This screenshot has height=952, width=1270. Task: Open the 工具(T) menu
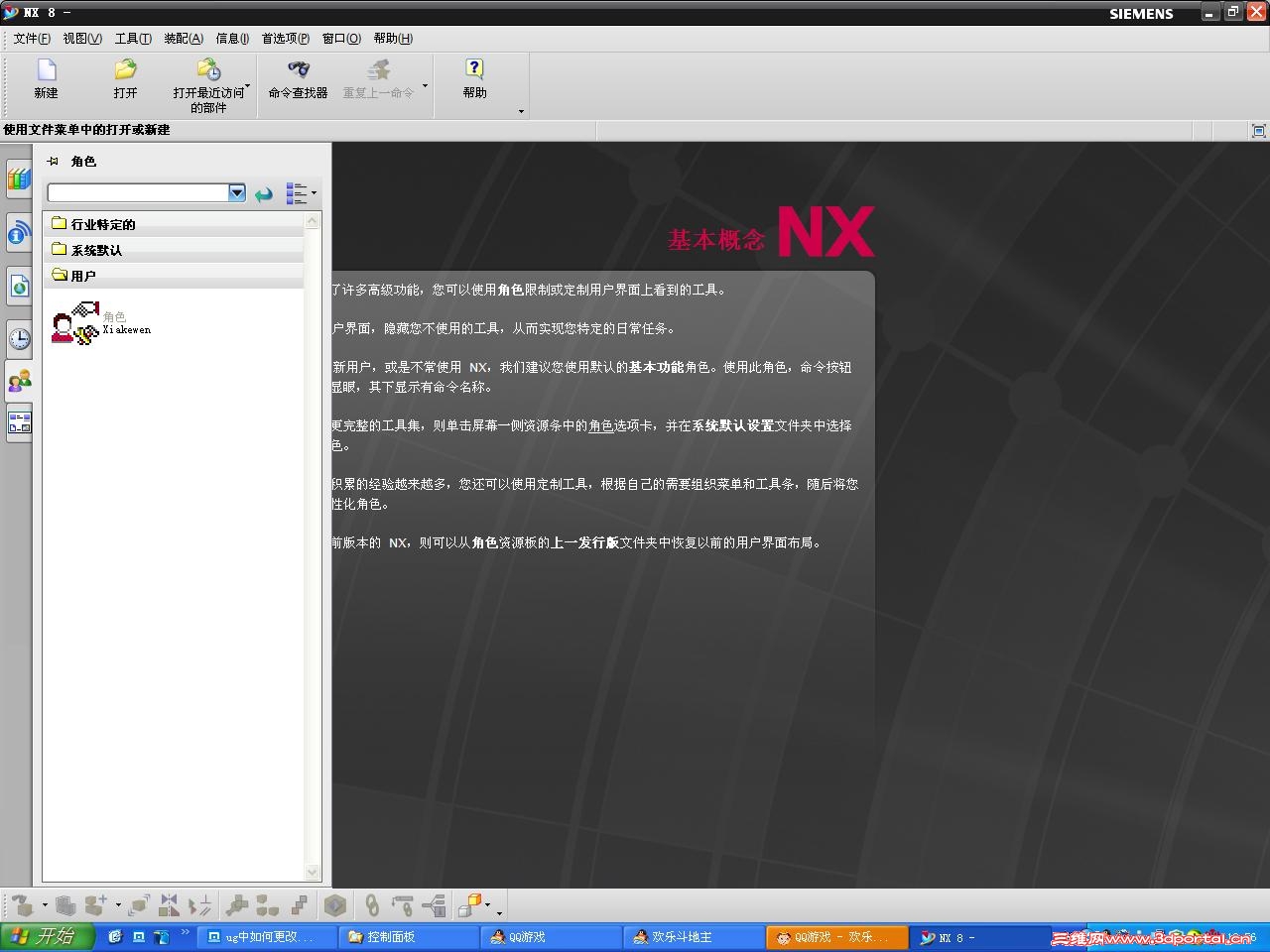[x=133, y=39]
